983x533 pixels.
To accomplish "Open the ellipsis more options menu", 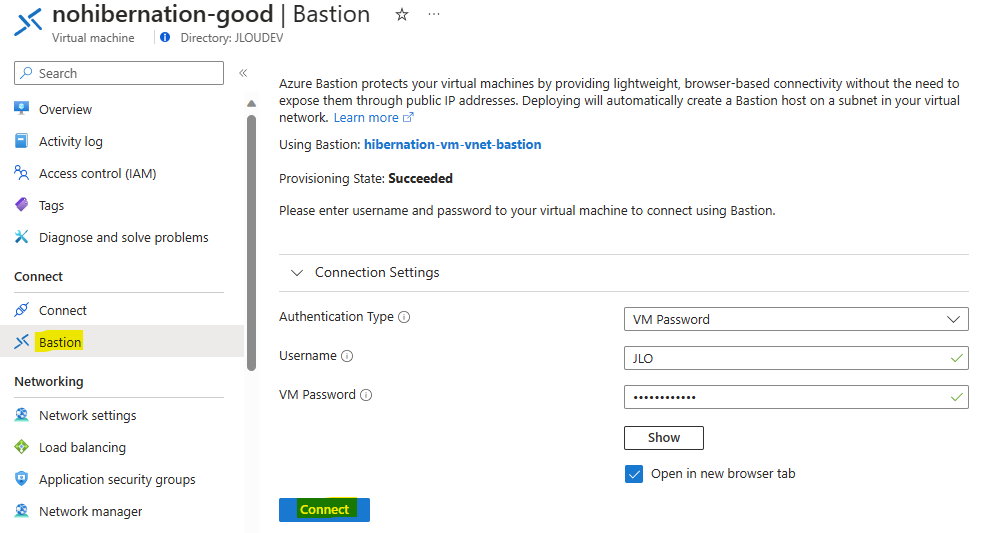I will point(434,14).
